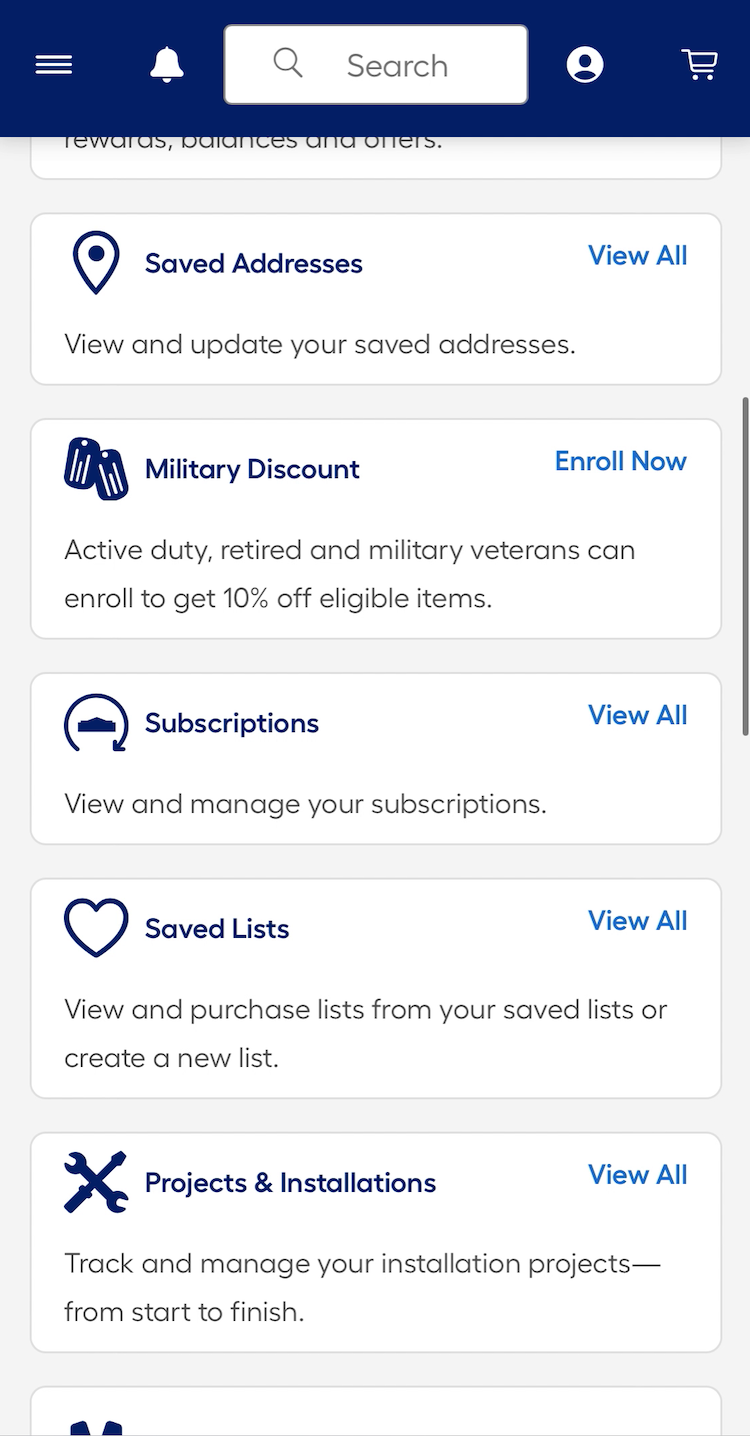Tap the notifications bell icon
Image resolution: width=750 pixels, height=1436 pixels.
pyautogui.click(x=167, y=65)
